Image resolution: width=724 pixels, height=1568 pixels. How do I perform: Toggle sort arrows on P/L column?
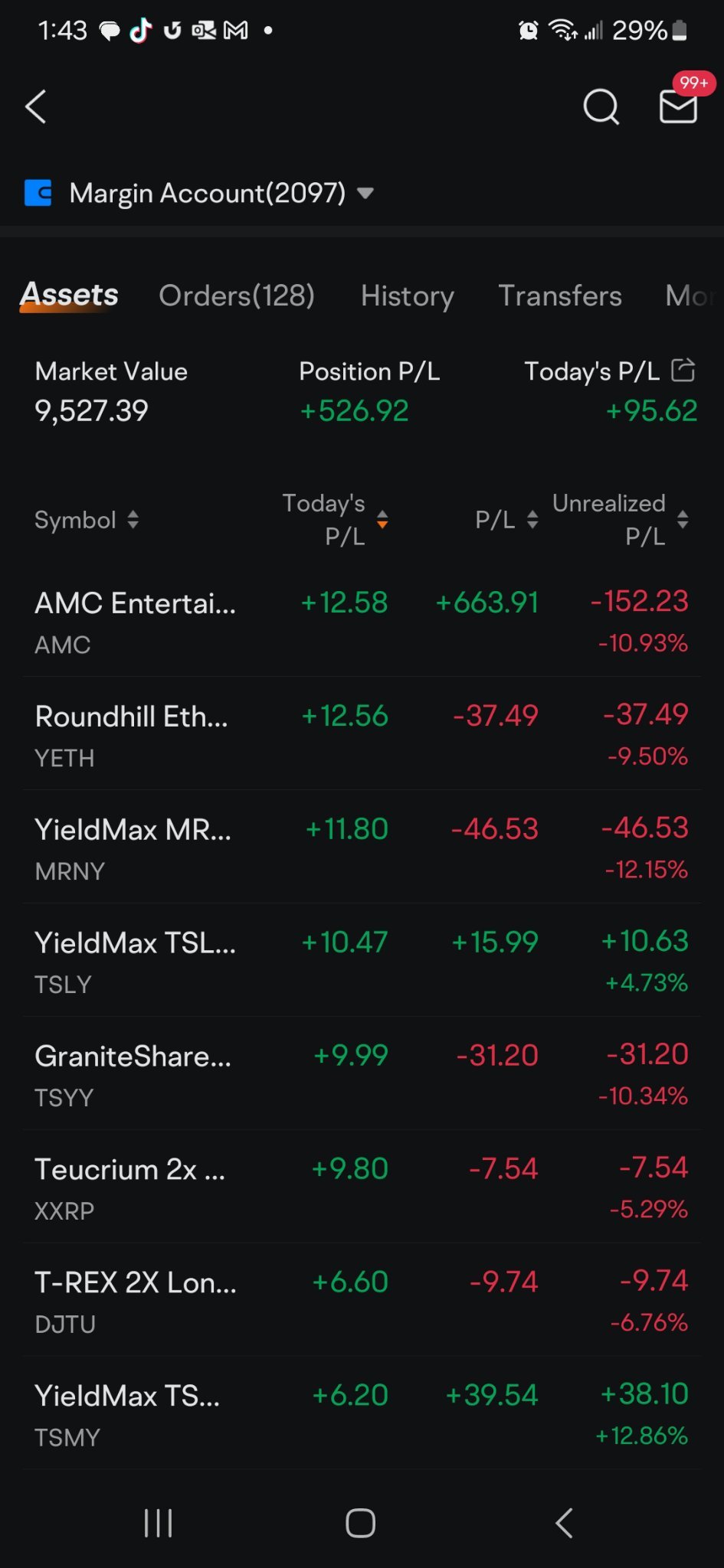pos(506,520)
